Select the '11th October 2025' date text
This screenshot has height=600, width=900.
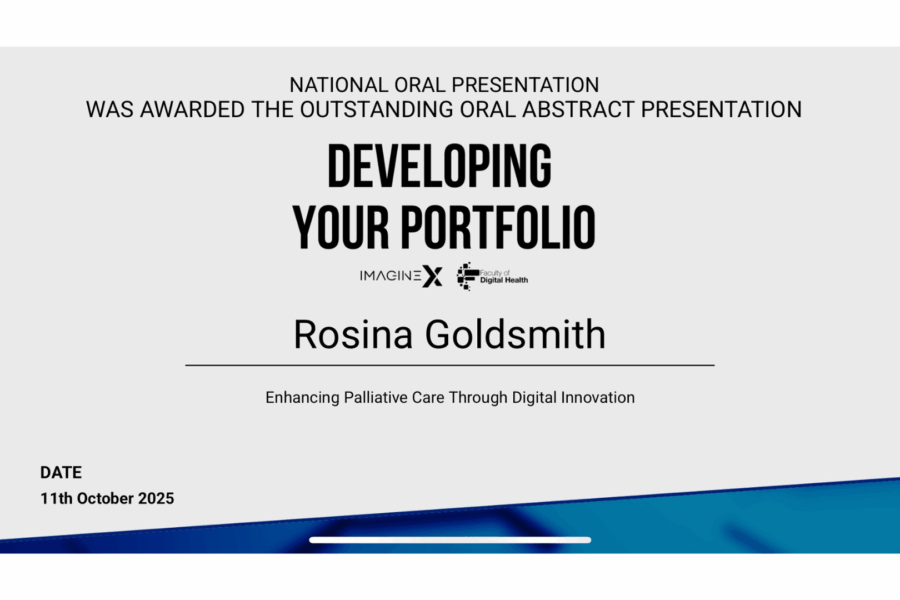pos(106,498)
